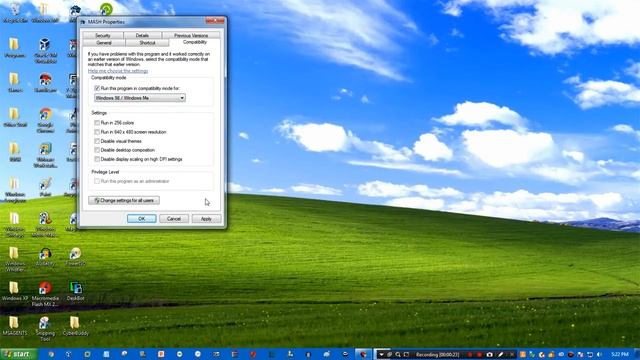Open the MSAGENTS folder on desktop
640x360 pixels.
point(15,326)
